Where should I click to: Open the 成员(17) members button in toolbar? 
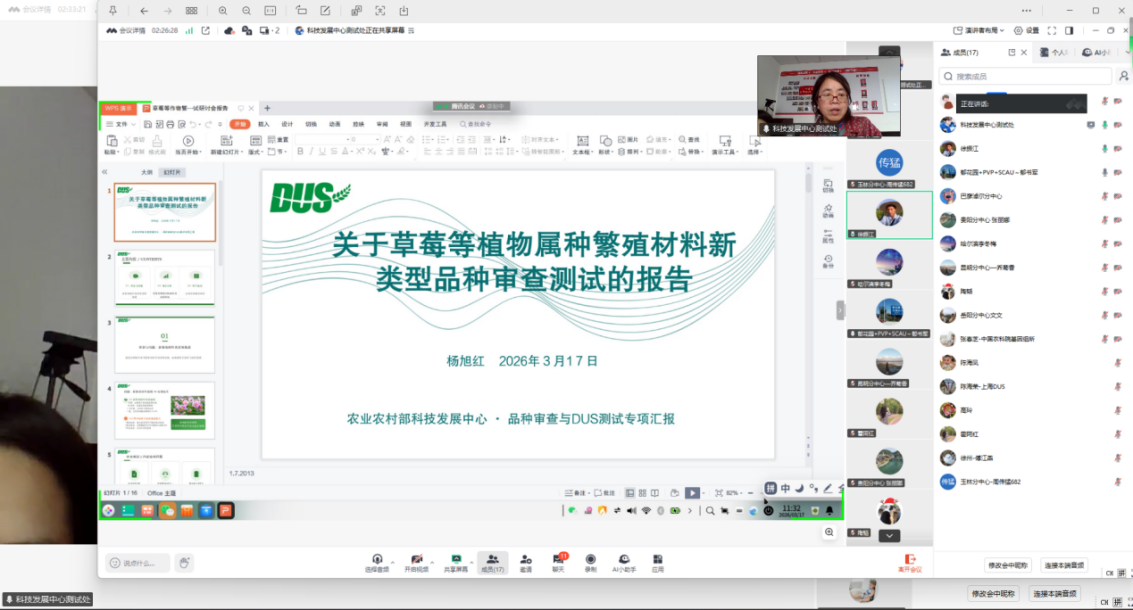(x=492, y=561)
